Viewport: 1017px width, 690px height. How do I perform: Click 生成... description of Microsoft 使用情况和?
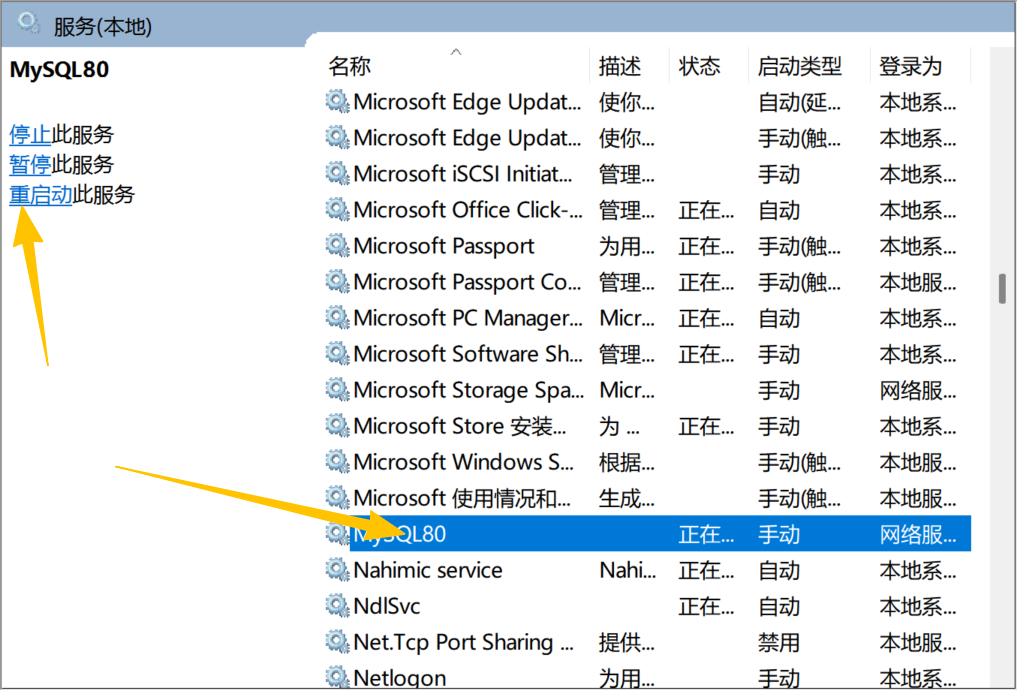(x=627, y=498)
